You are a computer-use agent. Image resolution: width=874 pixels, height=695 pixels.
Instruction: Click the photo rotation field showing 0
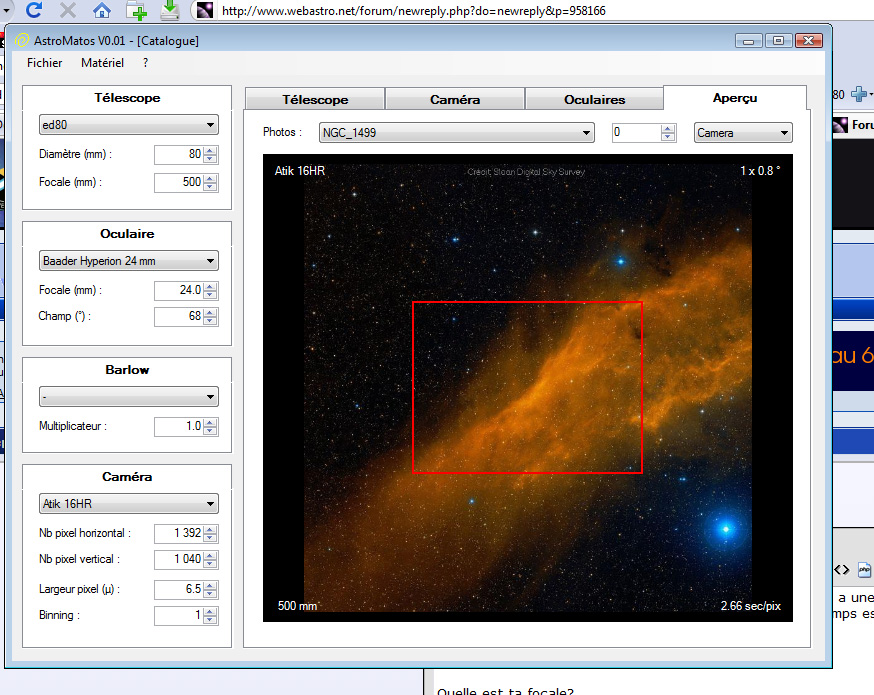pyautogui.click(x=636, y=133)
